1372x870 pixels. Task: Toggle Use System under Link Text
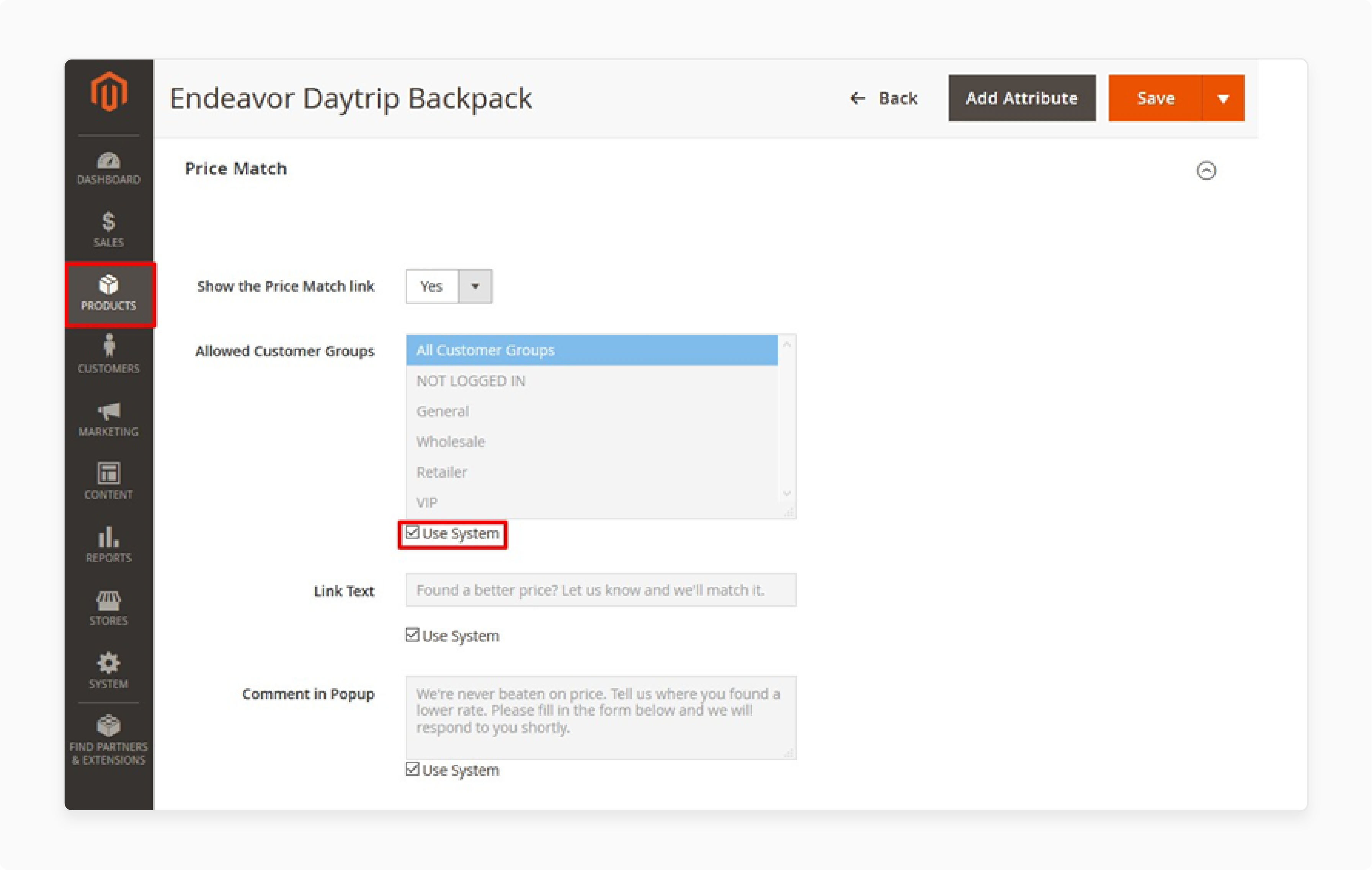tap(413, 635)
